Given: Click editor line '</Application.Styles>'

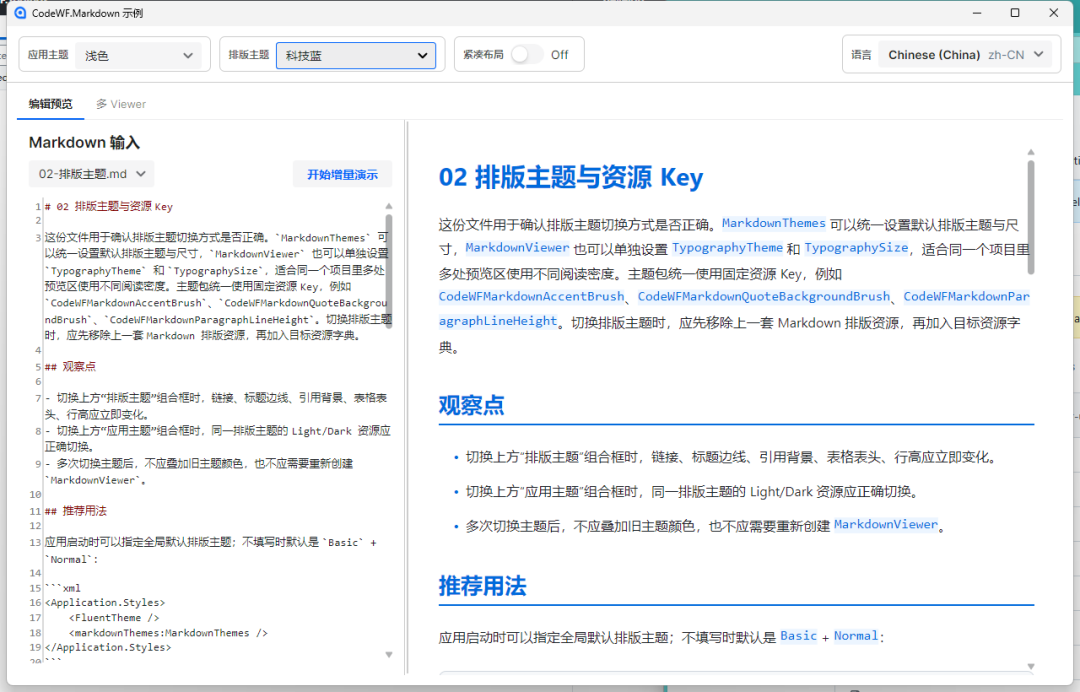Looking at the screenshot, I should [x=108, y=647].
